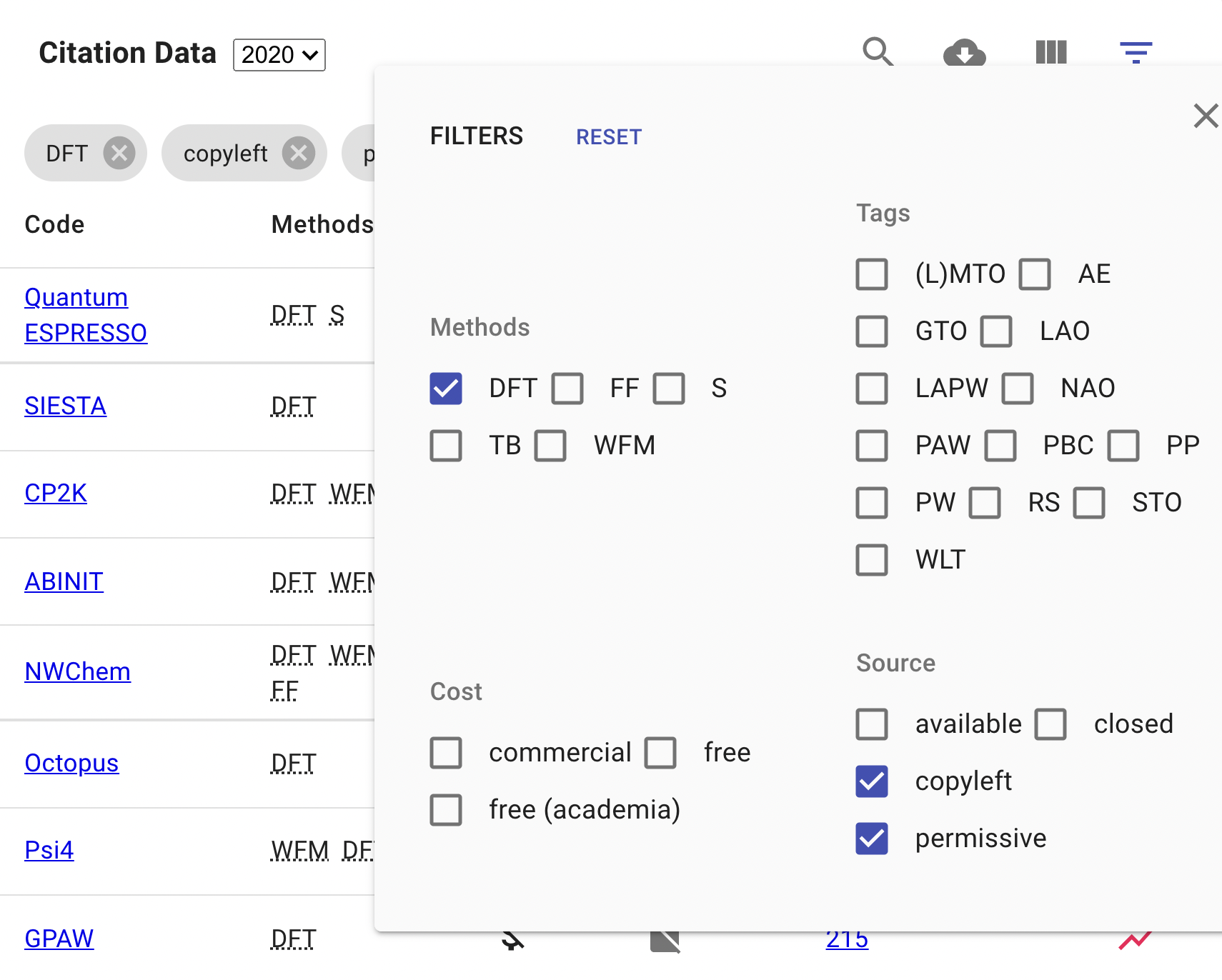Viewport: 1222px width, 980px height.
Task: Open the Psi4 link
Action: pos(49,850)
